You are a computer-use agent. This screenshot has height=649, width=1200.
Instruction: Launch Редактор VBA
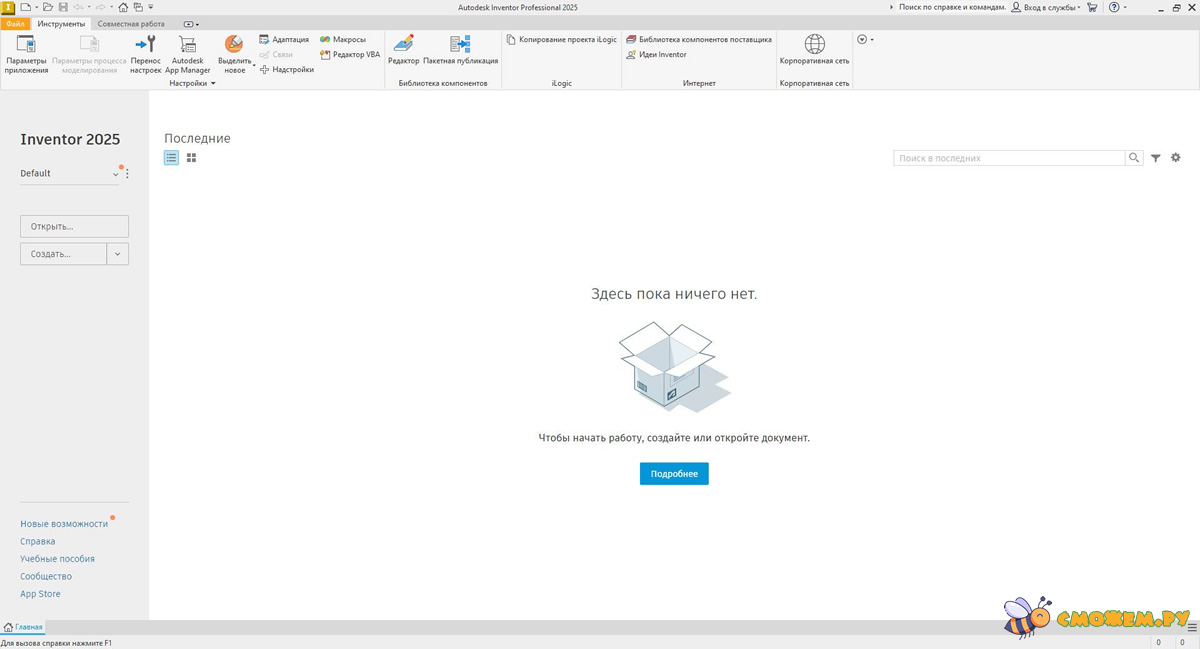coord(350,55)
